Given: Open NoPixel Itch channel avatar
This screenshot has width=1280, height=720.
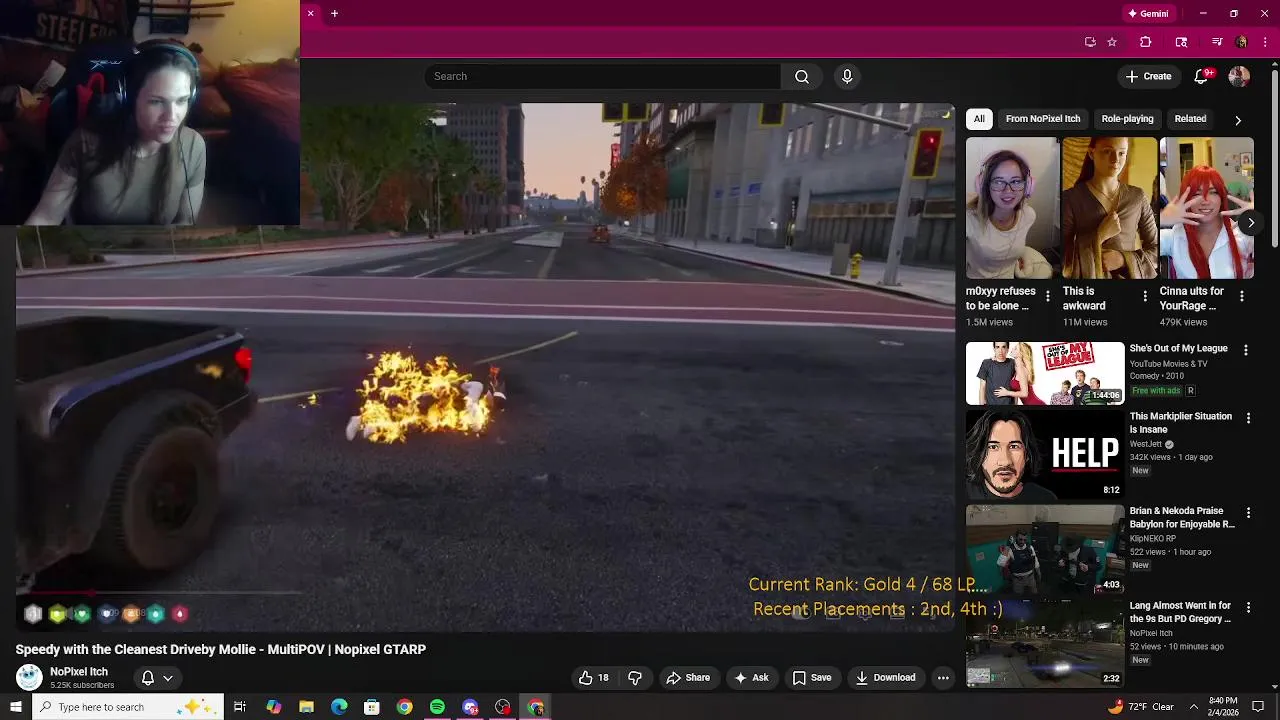Looking at the screenshot, I should click(x=29, y=677).
